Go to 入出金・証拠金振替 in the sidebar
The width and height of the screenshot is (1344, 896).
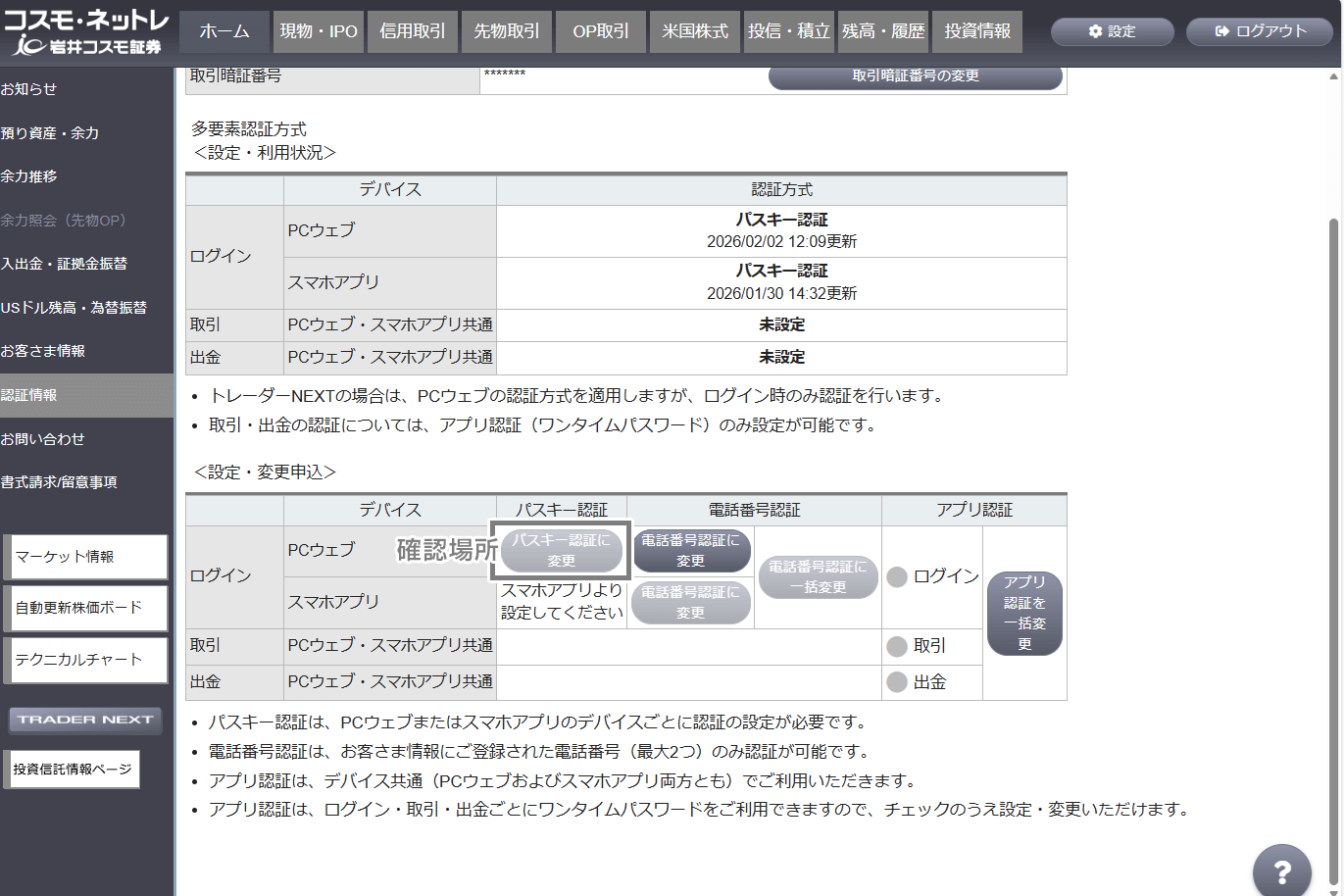point(65,264)
